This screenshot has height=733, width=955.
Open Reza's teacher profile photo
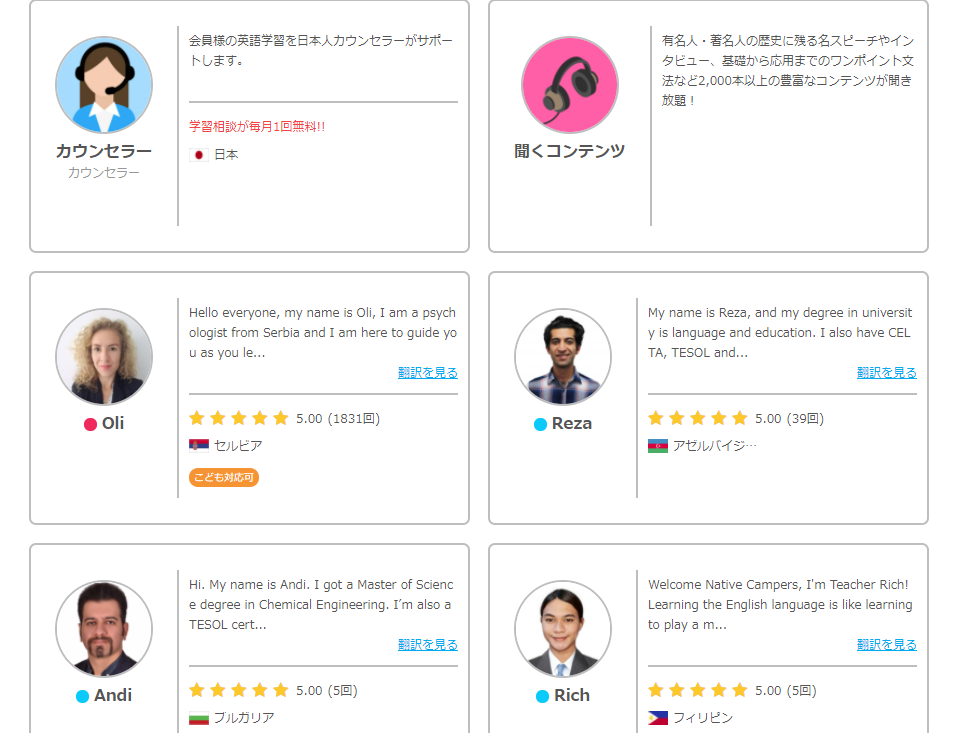tap(563, 357)
